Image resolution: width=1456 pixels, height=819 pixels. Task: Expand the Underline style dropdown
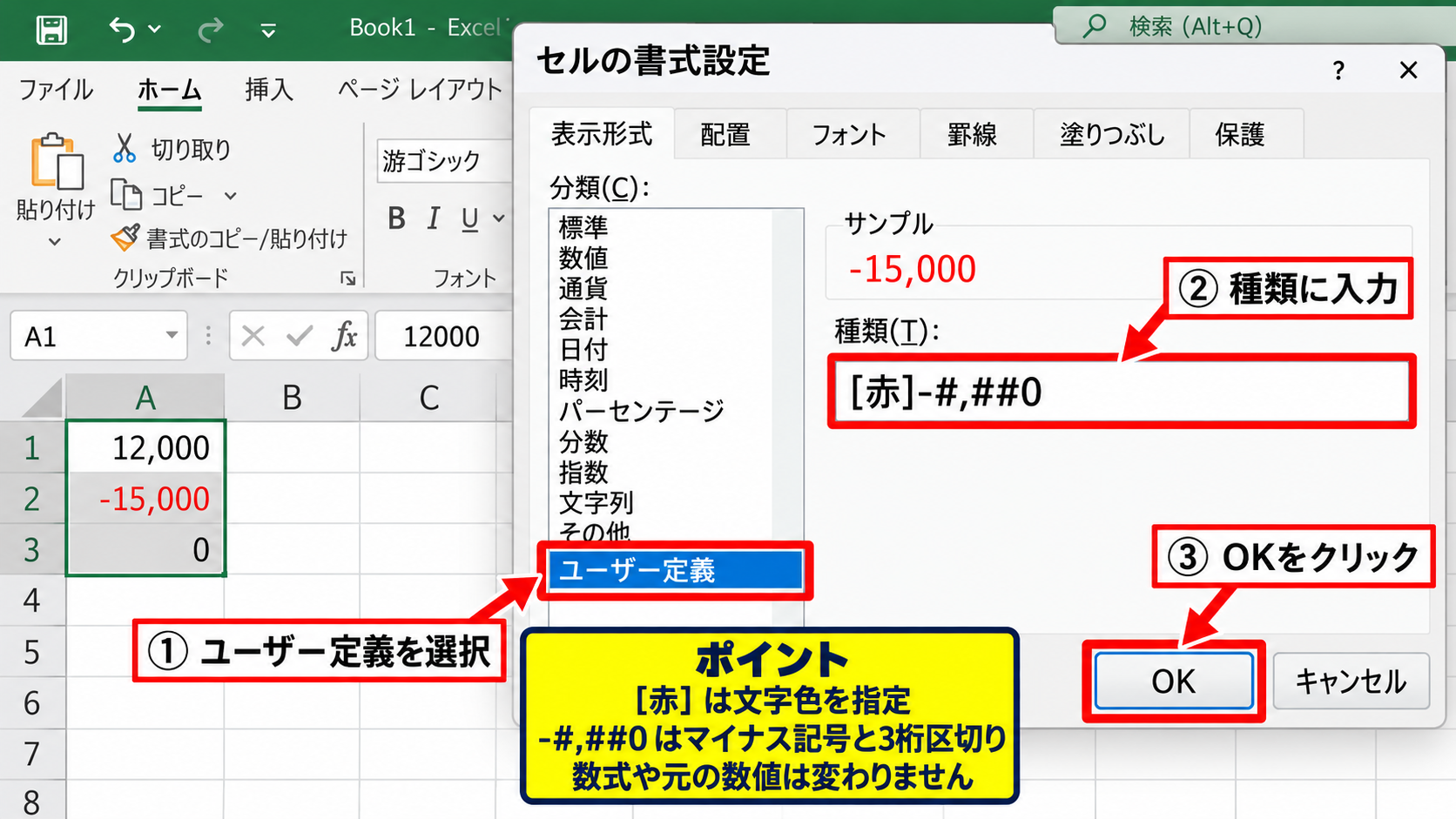[x=499, y=218]
